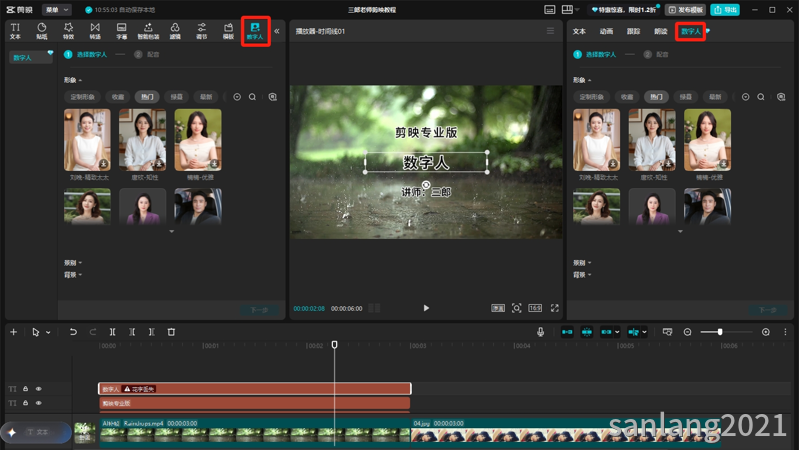Open the 特效 effects library
The image size is (799, 450).
pyautogui.click(x=68, y=31)
